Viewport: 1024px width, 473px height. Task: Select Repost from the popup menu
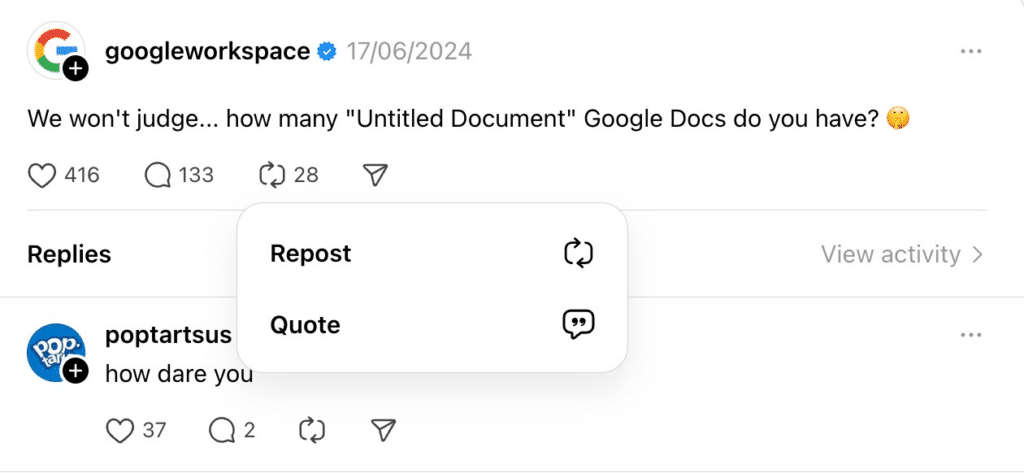pyautogui.click(x=432, y=253)
